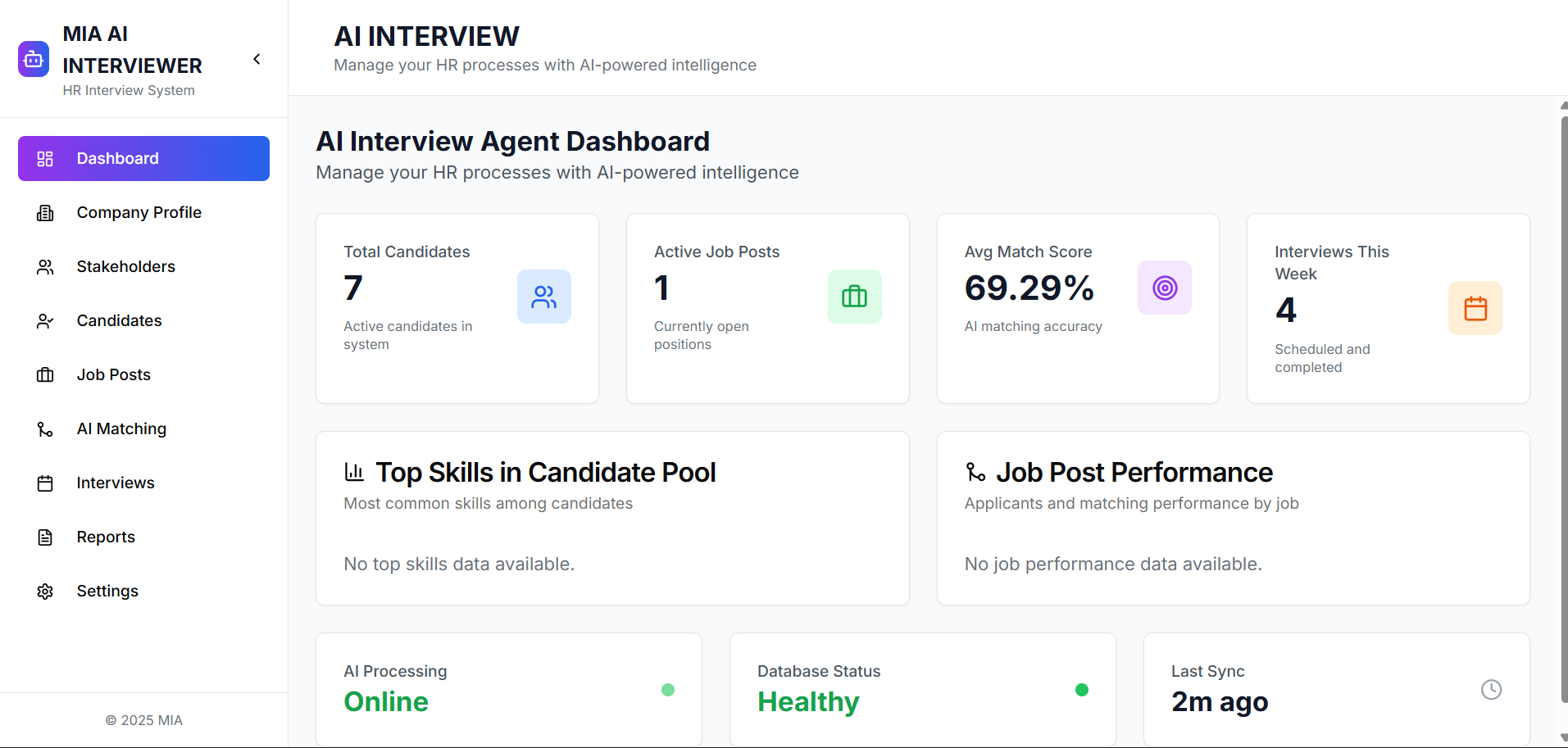This screenshot has width=1568, height=748.
Task: Open Job Posts with the briefcase icon
Action: tap(44, 374)
